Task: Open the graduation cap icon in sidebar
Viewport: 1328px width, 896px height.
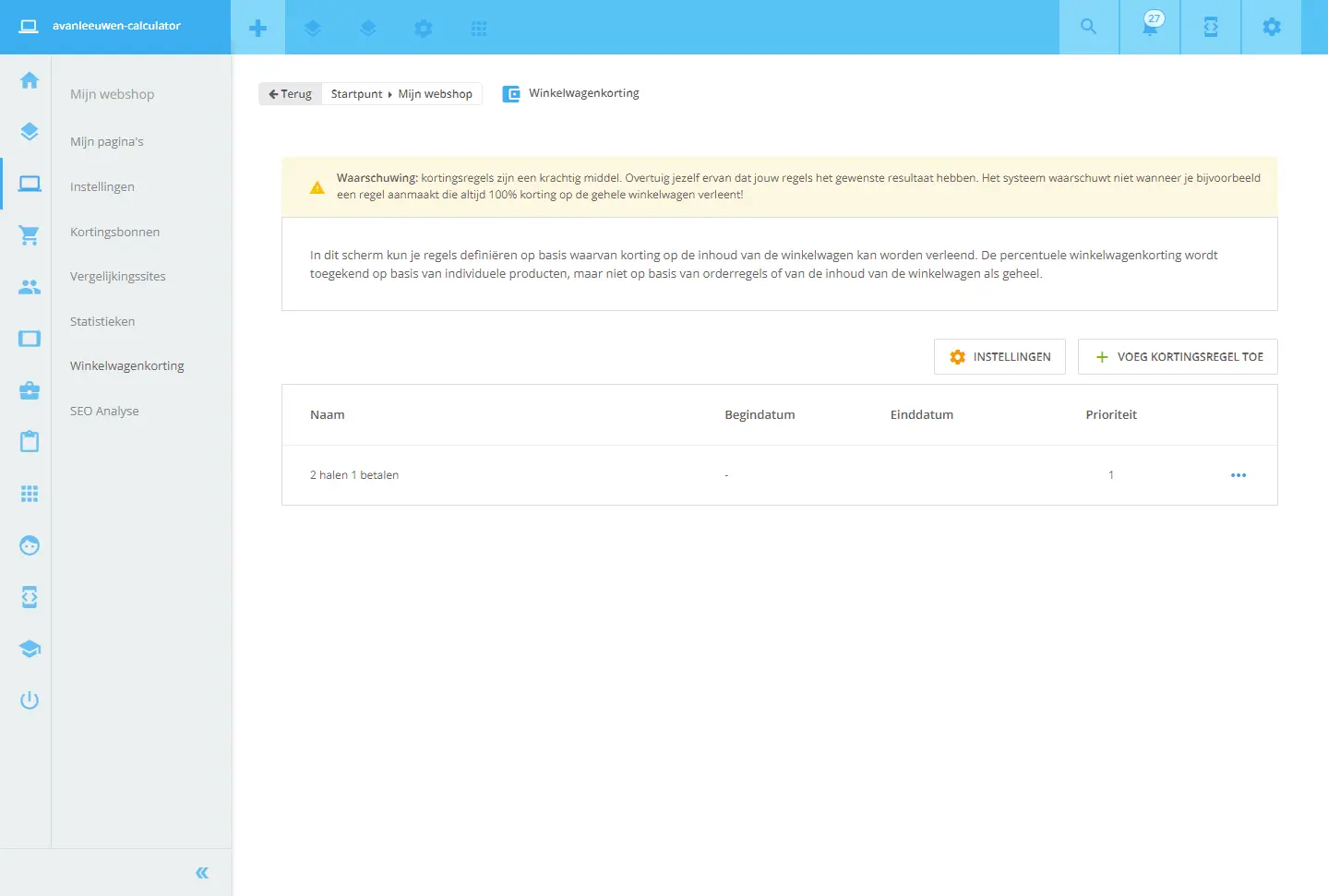Action: tap(30, 649)
